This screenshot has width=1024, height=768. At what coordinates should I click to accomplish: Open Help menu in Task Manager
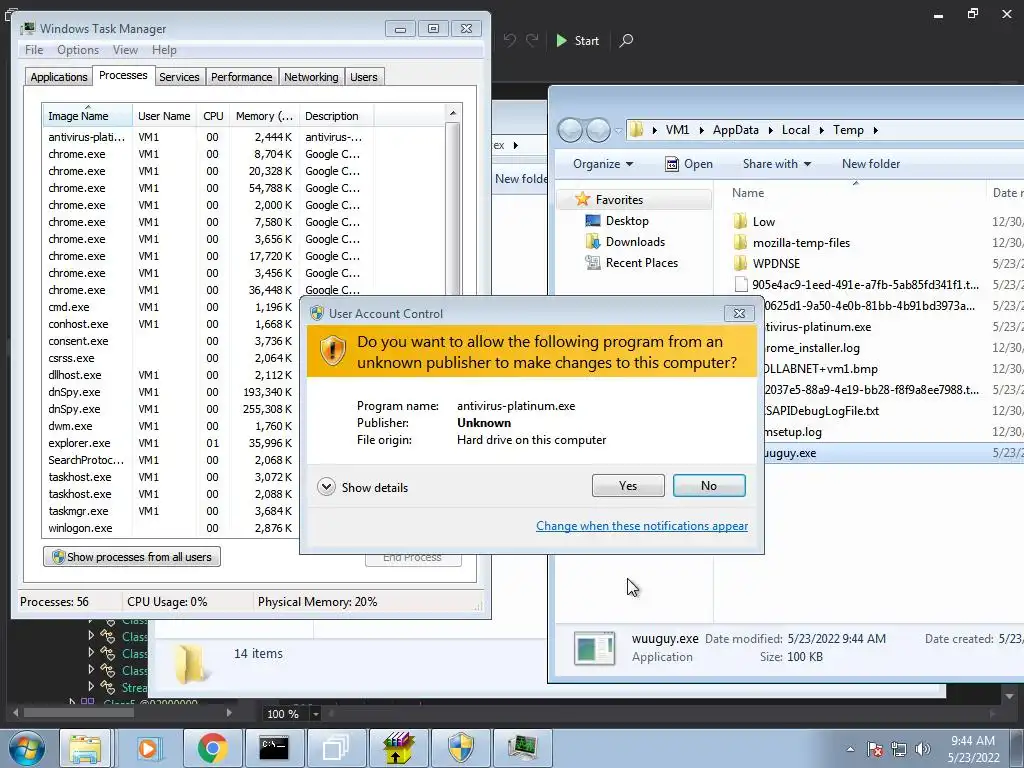click(164, 50)
